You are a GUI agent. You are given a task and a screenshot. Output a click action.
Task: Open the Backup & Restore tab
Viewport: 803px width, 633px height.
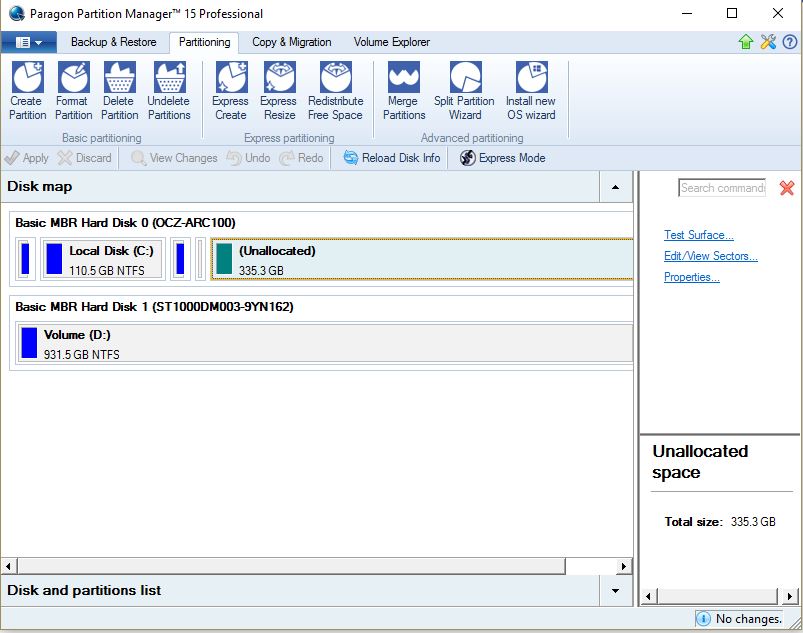pyautogui.click(x=114, y=42)
